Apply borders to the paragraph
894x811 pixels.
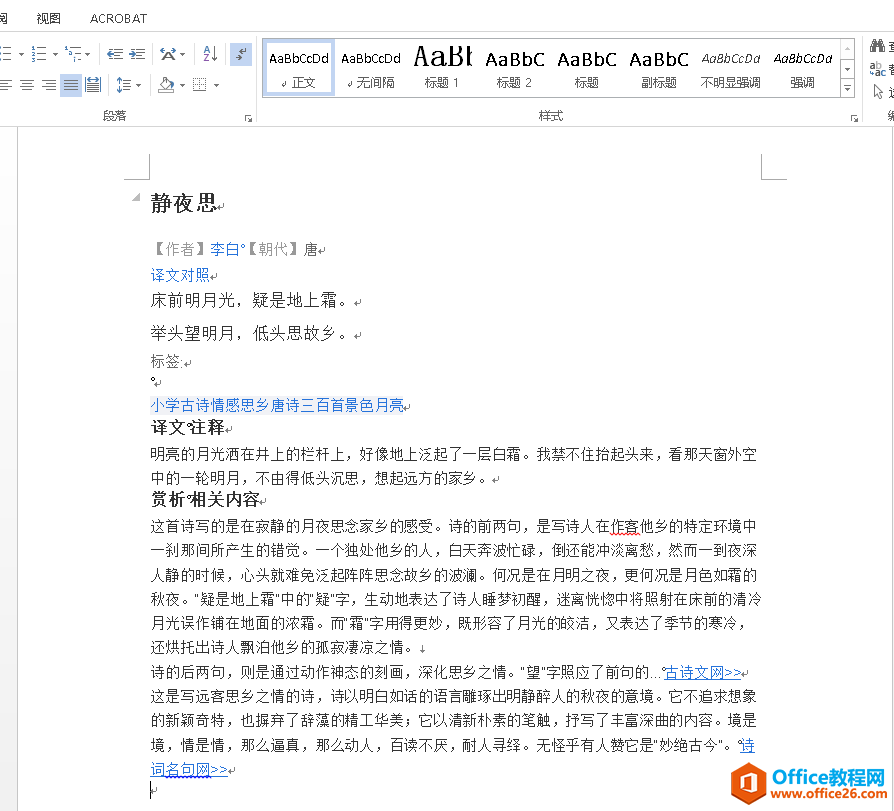point(200,86)
